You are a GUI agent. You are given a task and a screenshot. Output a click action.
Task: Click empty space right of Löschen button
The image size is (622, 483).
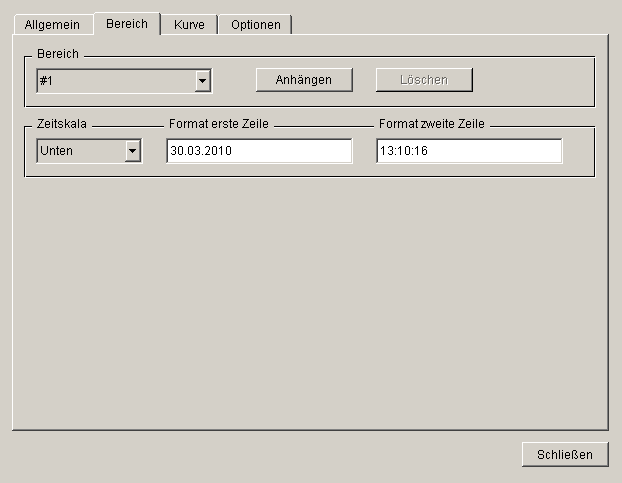[530, 80]
